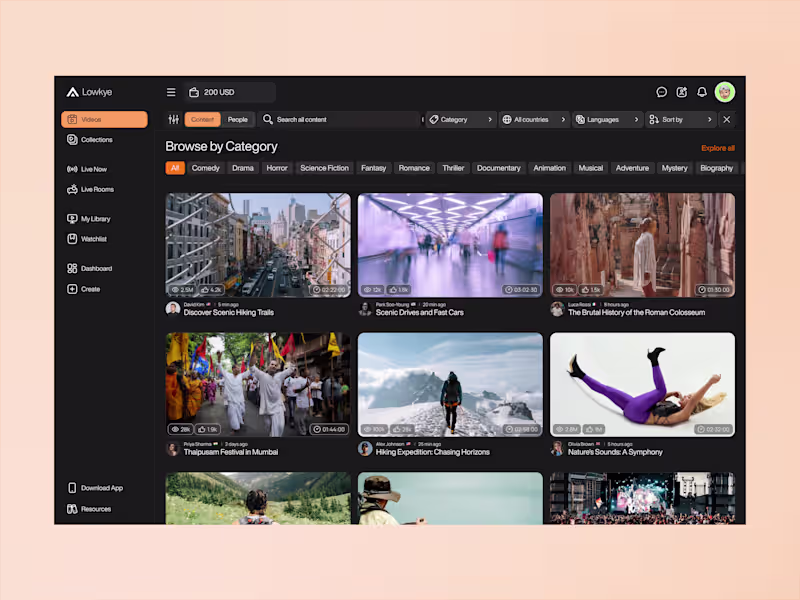Select the Documentary category

pyautogui.click(x=498, y=168)
